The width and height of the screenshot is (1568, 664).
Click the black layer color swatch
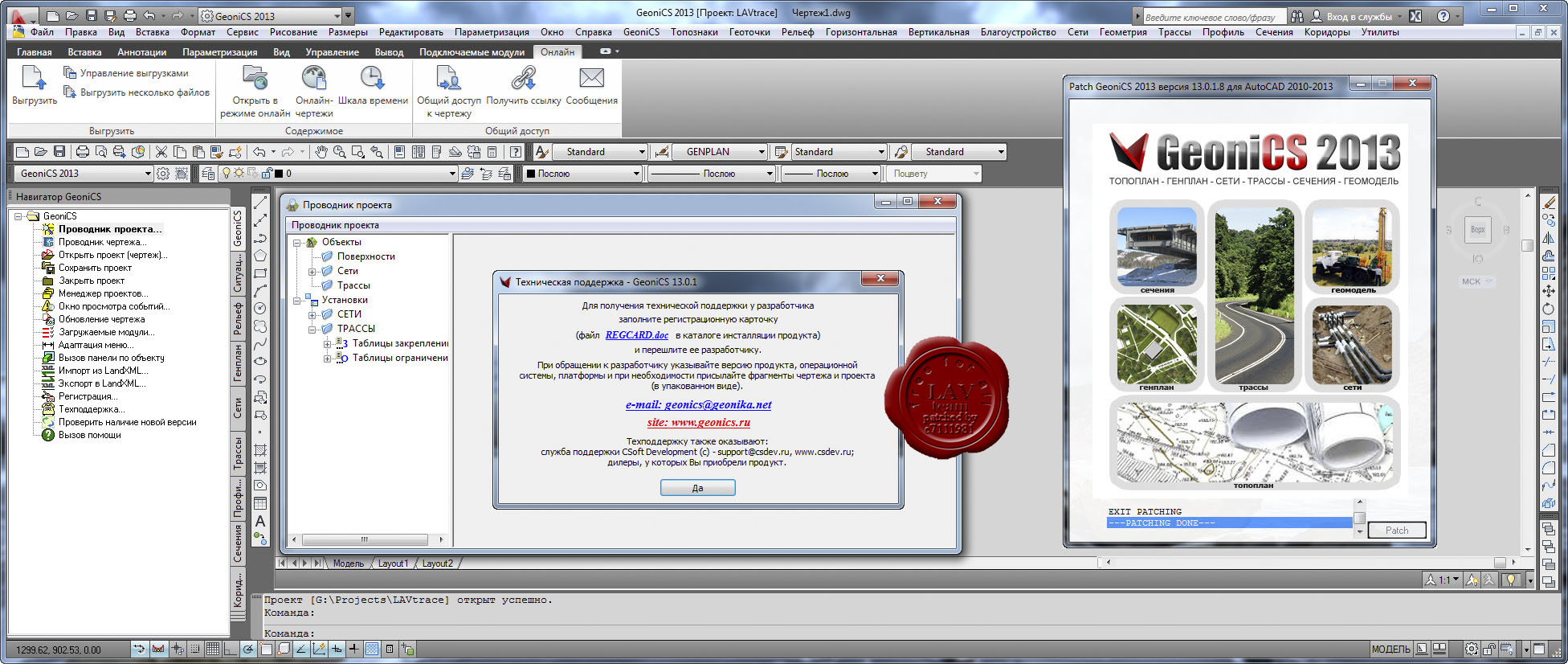[279, 174]
